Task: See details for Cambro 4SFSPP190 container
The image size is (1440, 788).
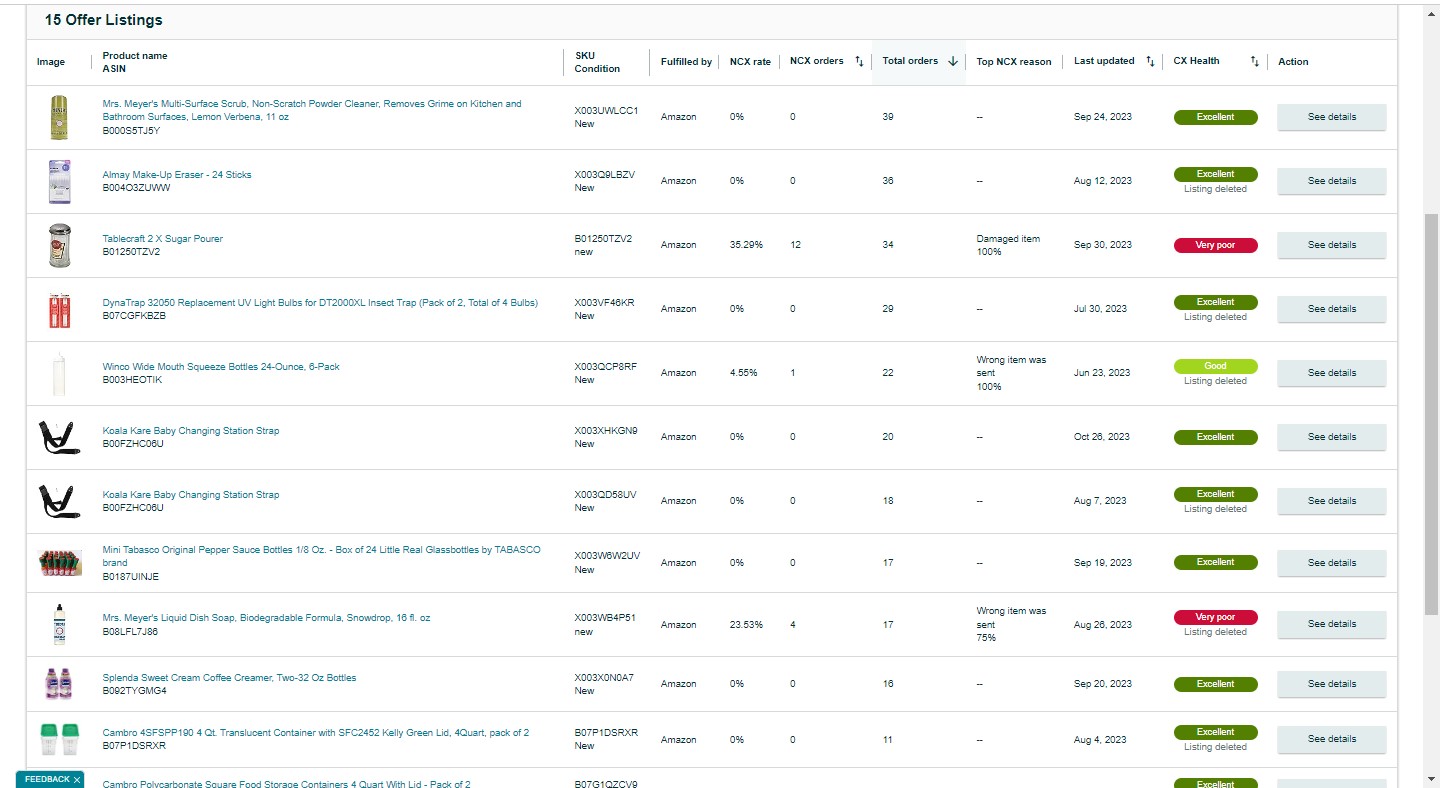Action: pos(1332,739)
